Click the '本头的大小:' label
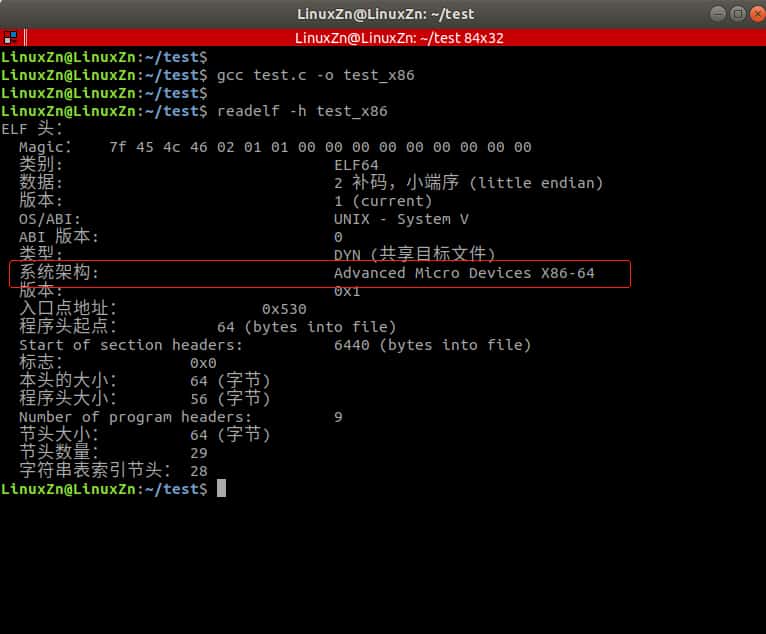 (68, 380)
